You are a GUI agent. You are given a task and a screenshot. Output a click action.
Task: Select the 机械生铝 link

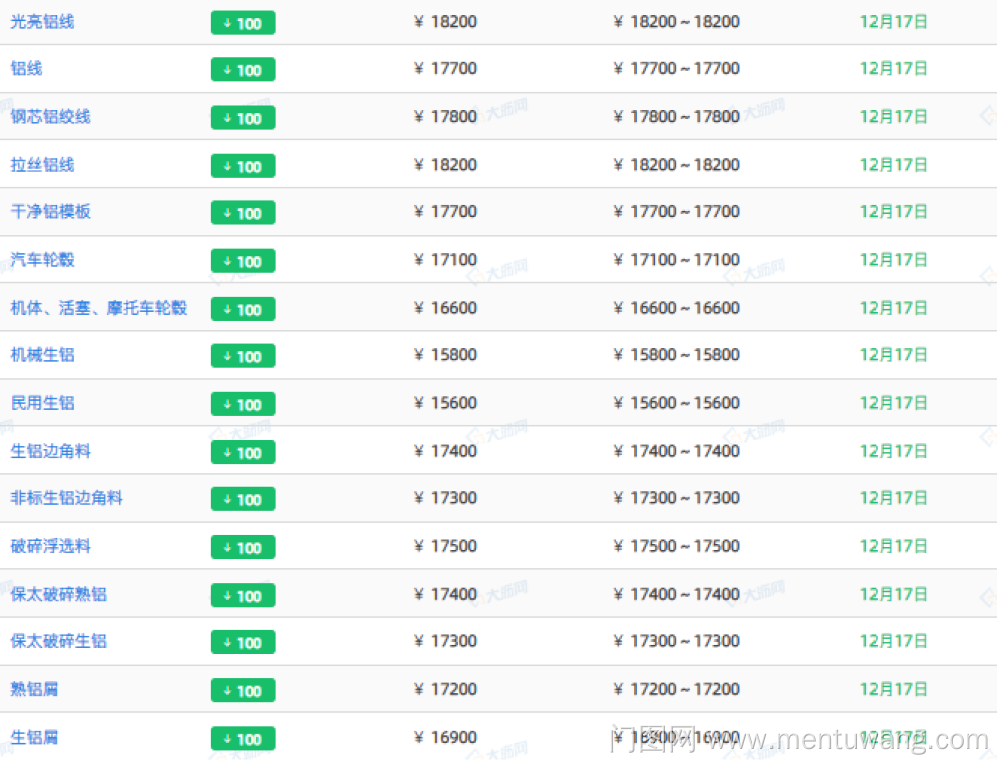(x=42, y=355)
